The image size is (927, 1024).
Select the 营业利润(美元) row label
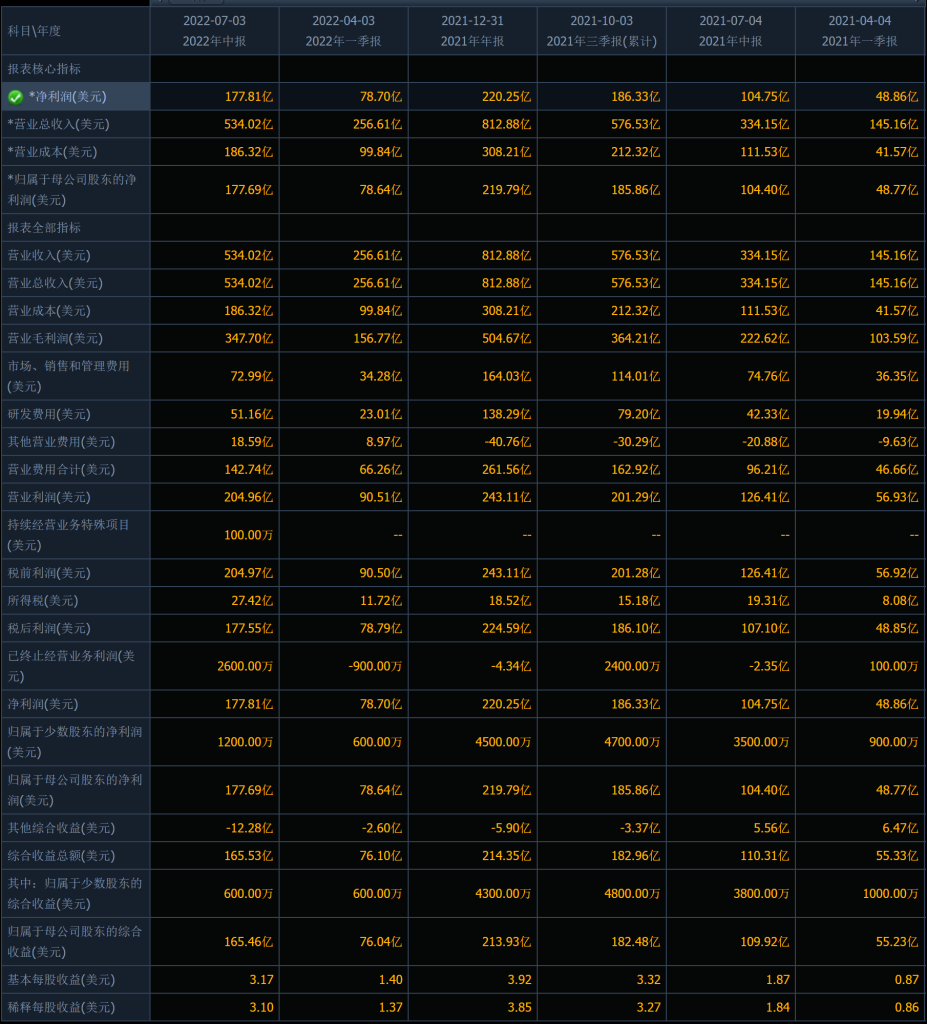point(49,497)
